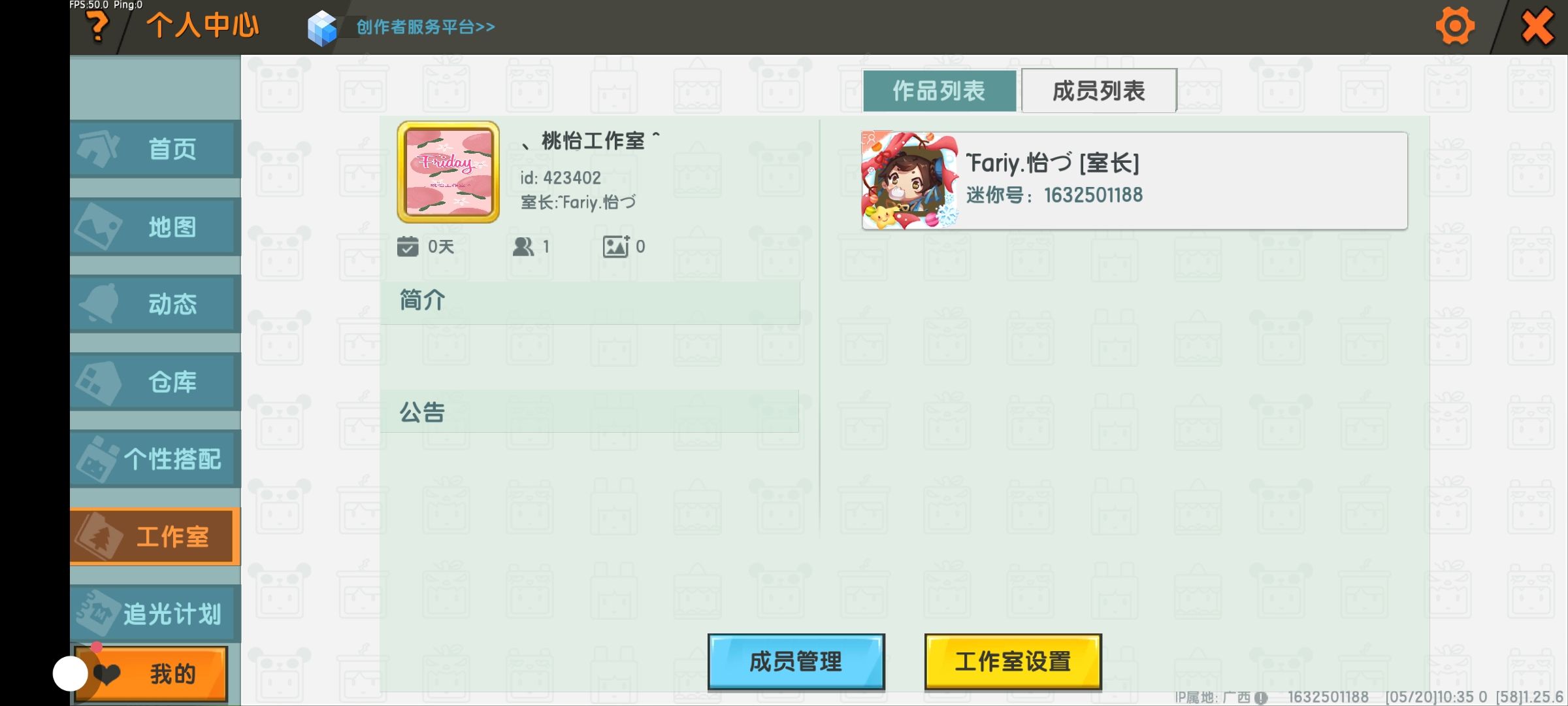This screenshot has height=706, width=1568.
Task: Select the highlighted 工作室 sidebar item
Action: click(155, 537)
